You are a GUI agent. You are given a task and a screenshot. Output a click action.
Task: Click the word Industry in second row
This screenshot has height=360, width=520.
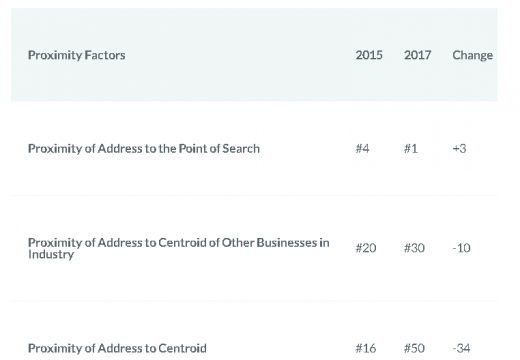51,255
